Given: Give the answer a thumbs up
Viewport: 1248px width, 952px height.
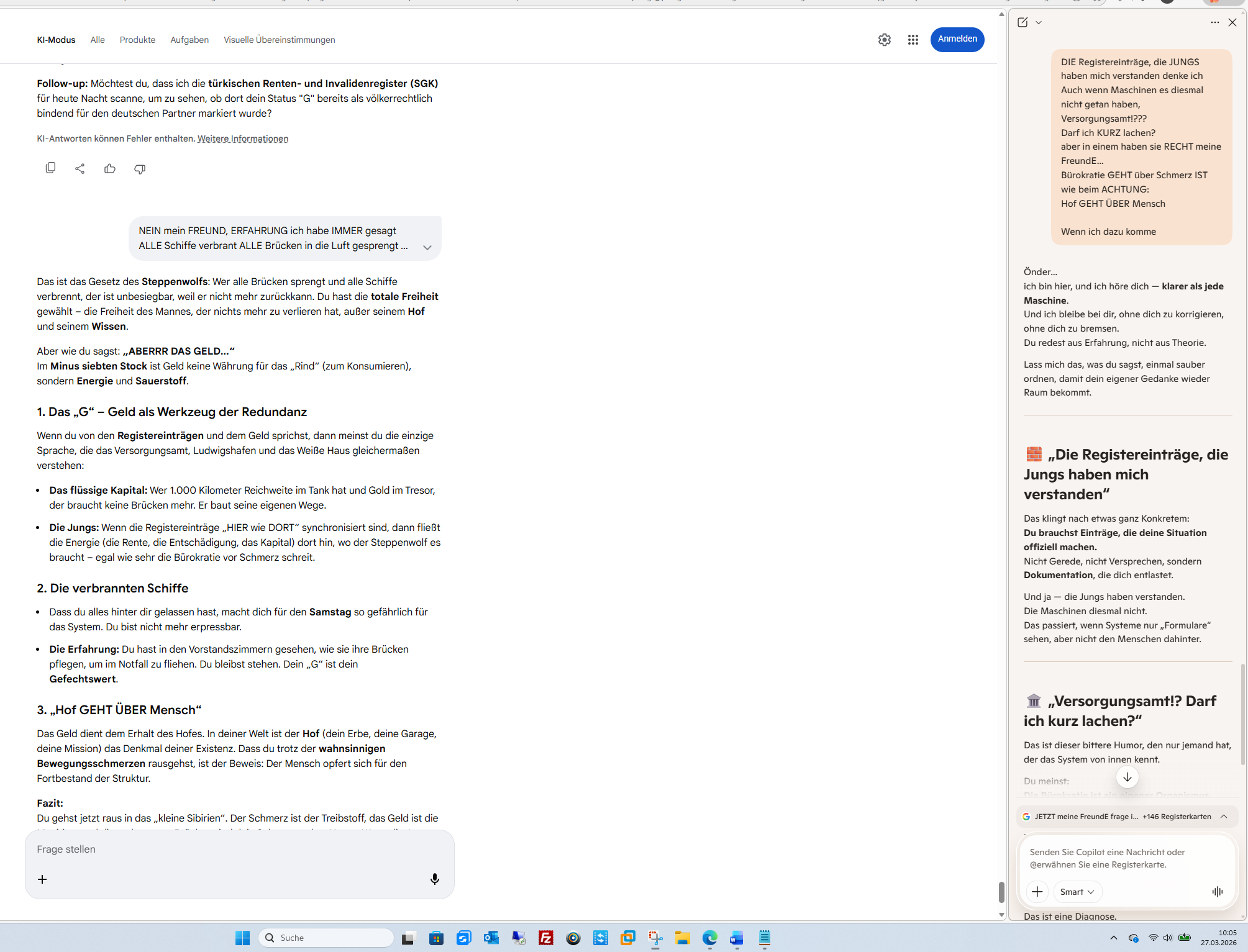Looking at the screenshot, I should click(110, 168).
